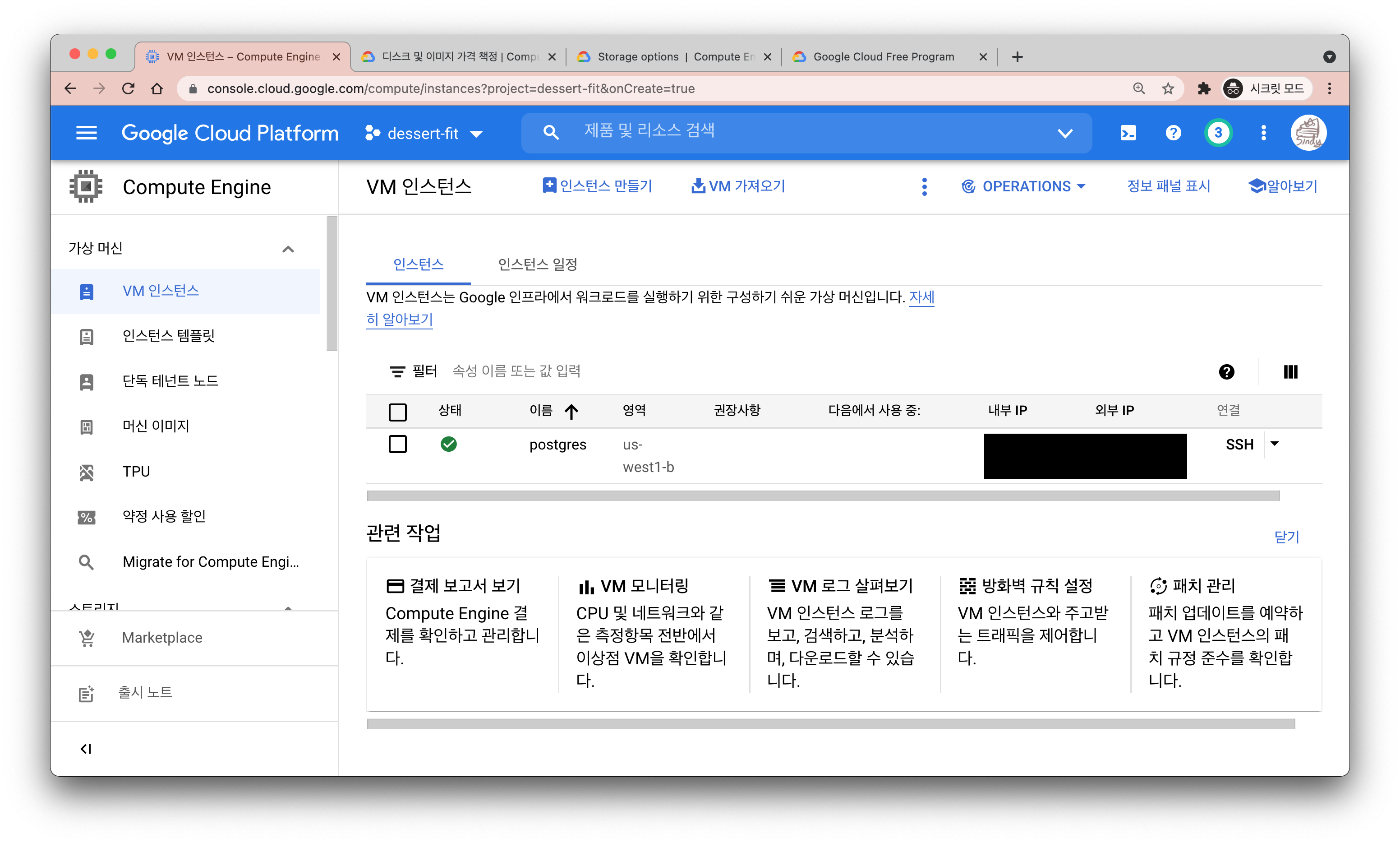Open SSH connection options arrow
This screenshot has height=843, width=1400.
[1275, 444]
